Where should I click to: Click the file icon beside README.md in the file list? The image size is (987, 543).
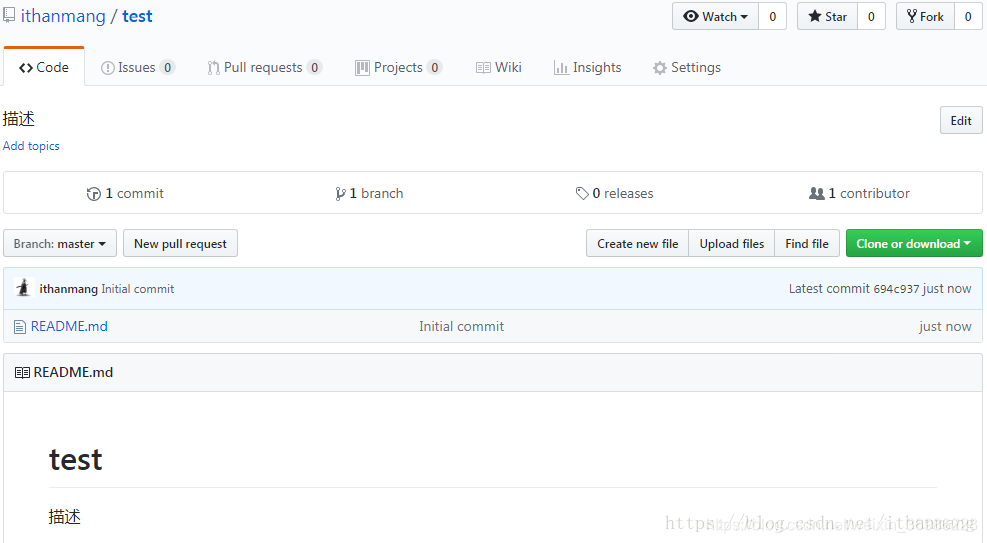click(20, 327)
